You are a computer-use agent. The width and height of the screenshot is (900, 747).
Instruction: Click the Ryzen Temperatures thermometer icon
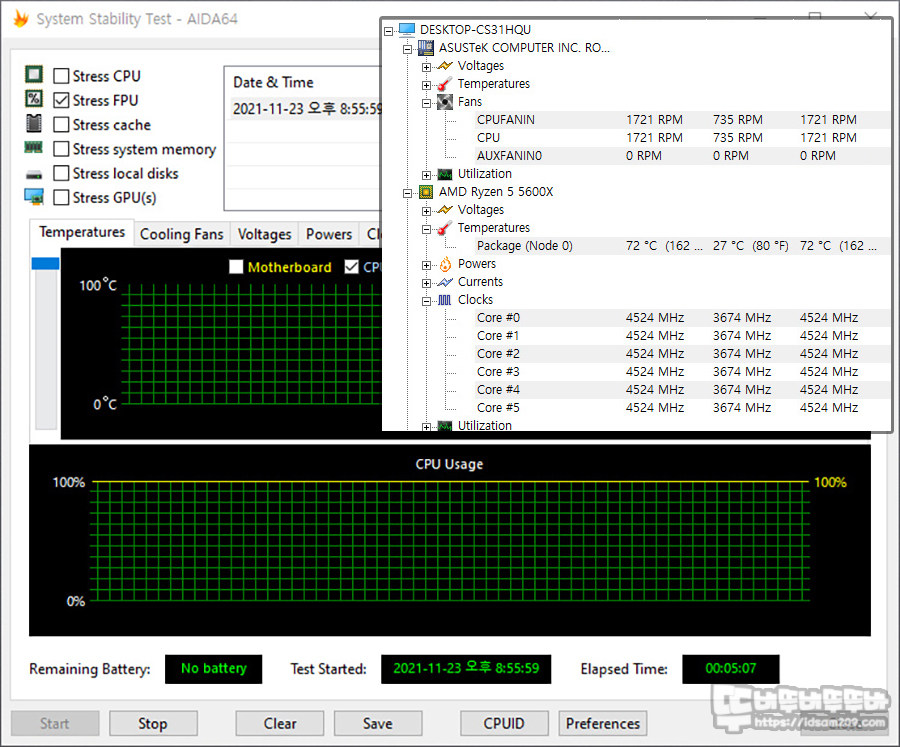pos(445,228)
